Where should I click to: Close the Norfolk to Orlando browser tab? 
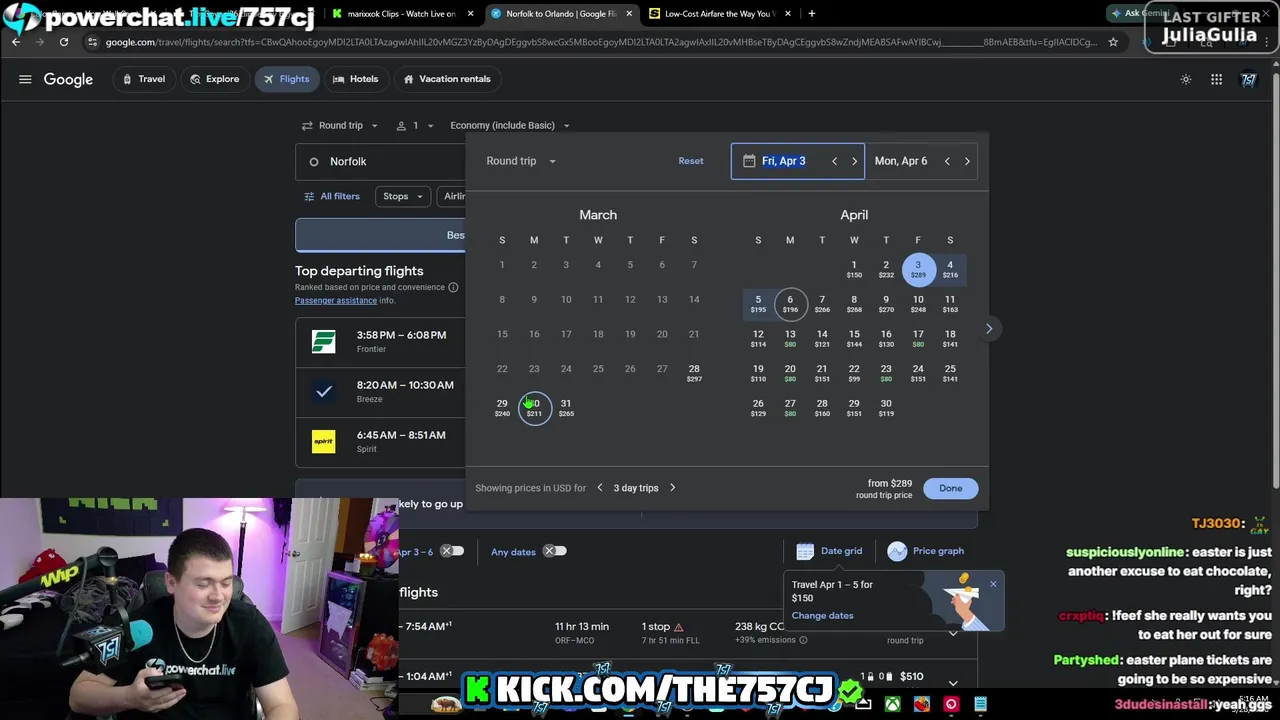(629, 14)
